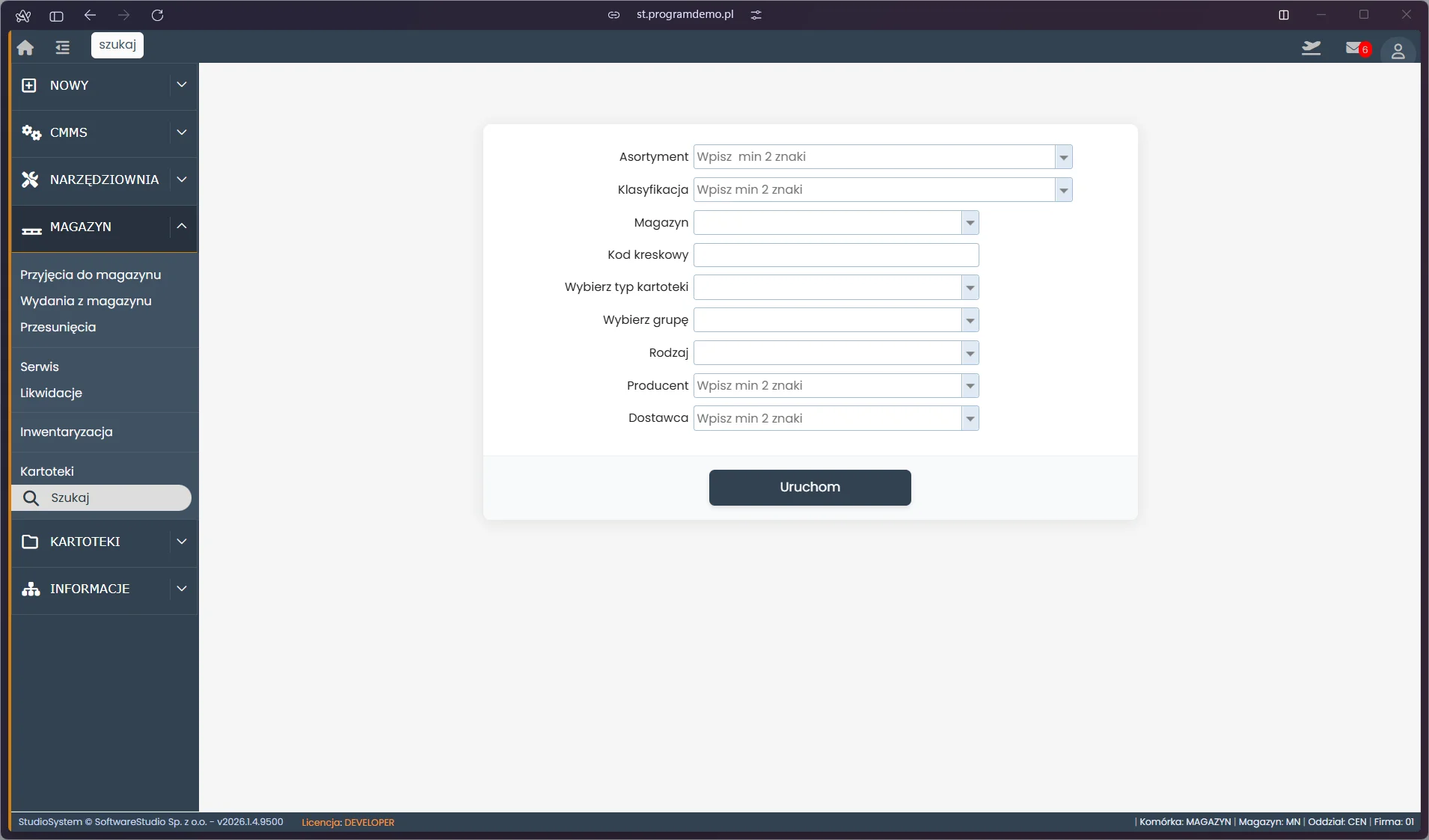Open the Magazyn dropdown arrow
The image size is (1429, 840).
pyautogui.click(x=970, y=223)
